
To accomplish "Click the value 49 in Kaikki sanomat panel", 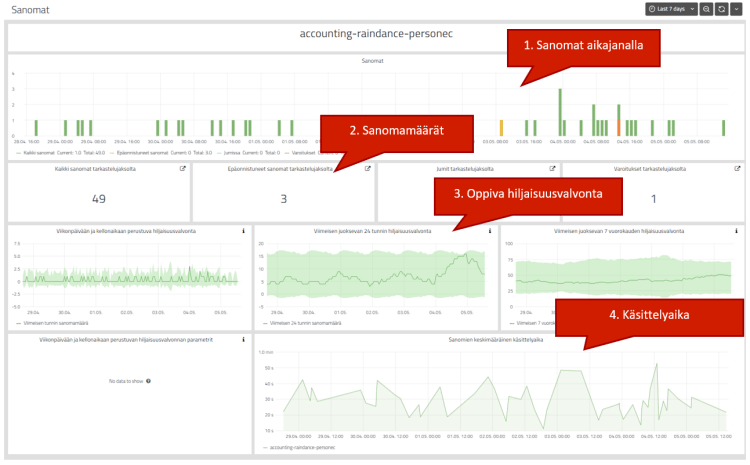I will pyautogui.click(x=99, y=199).
